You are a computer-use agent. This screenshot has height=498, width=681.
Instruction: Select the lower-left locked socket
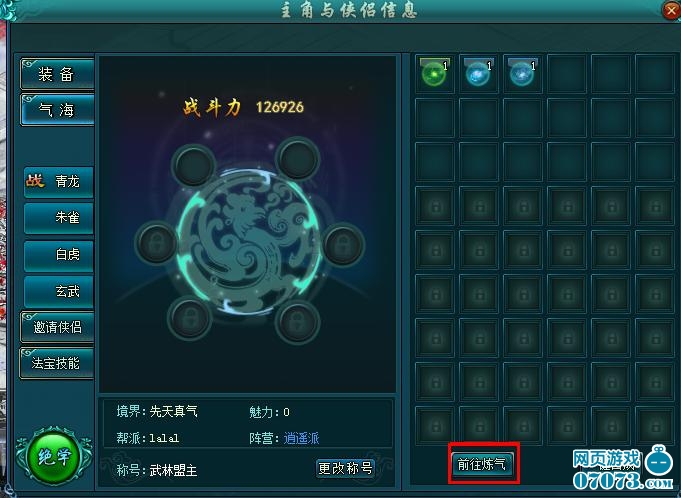click(189, 318)
